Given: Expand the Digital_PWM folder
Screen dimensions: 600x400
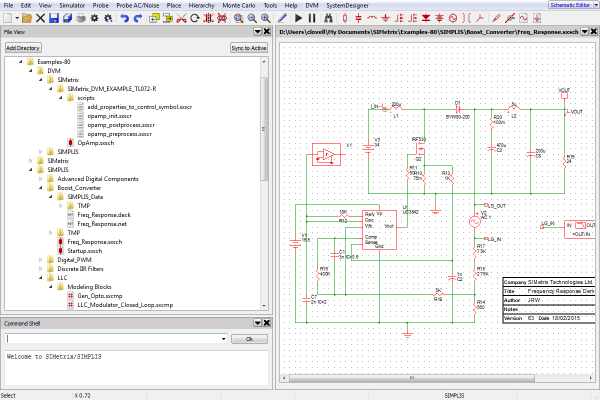Looking at the screenshot, I should click(41, 260).
